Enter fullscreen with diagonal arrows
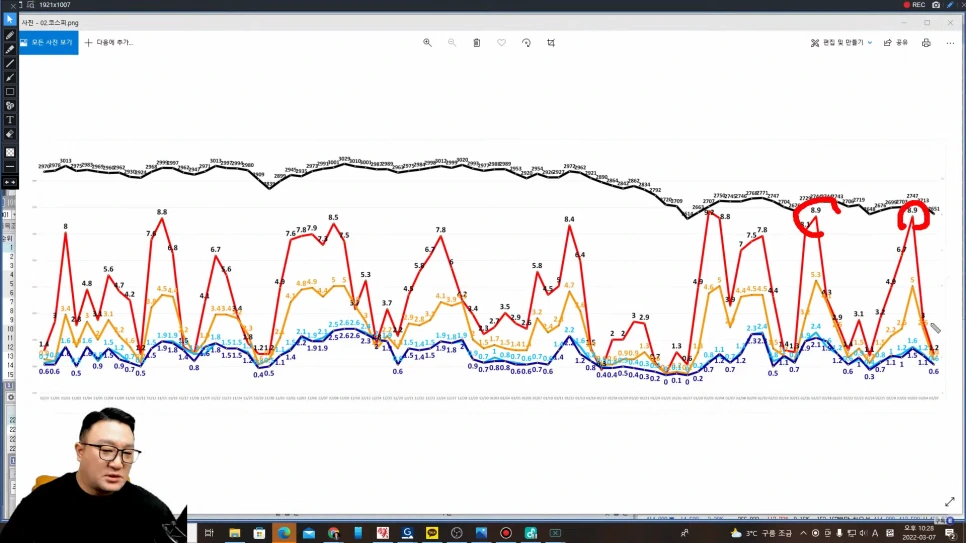Viewport: 966px width, 543px height. point(949,502)
